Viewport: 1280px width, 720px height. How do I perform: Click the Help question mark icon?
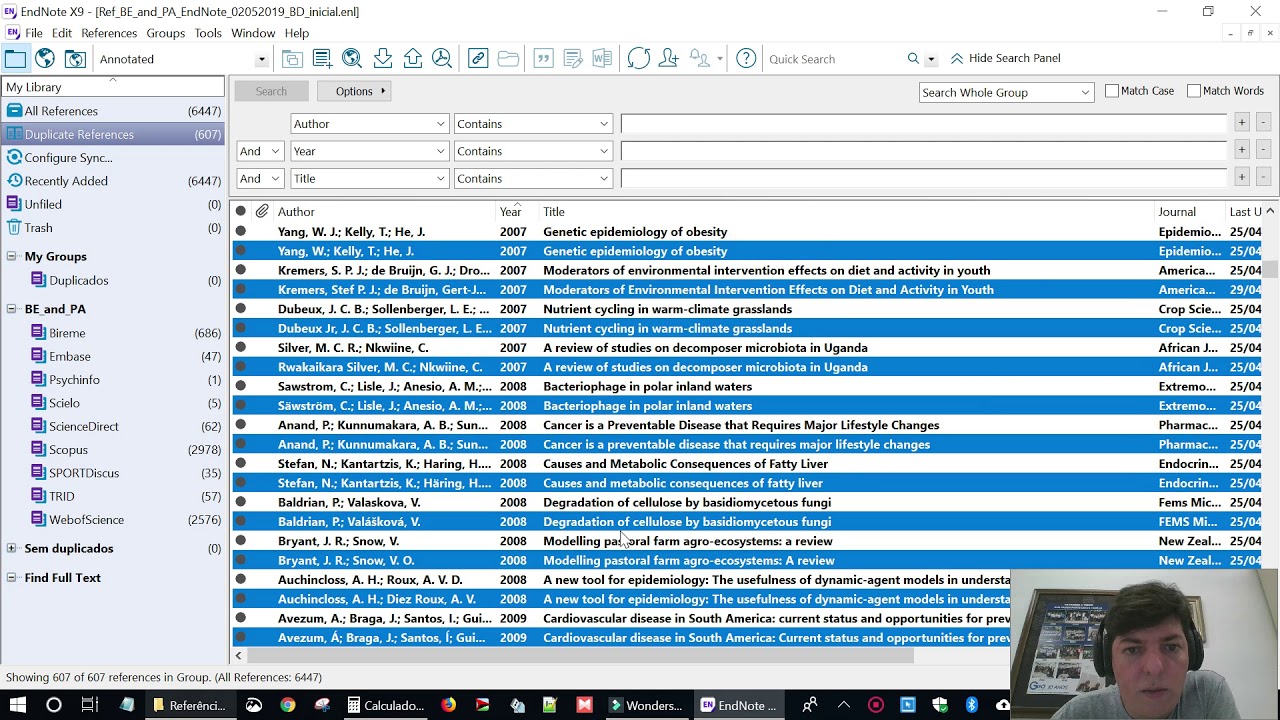pos(746,59)
